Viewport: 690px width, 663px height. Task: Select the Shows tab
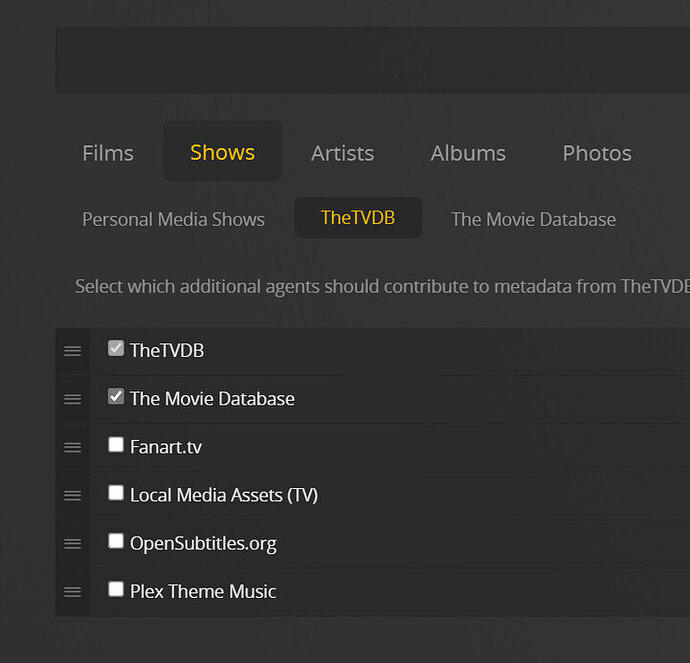(223, 151)
